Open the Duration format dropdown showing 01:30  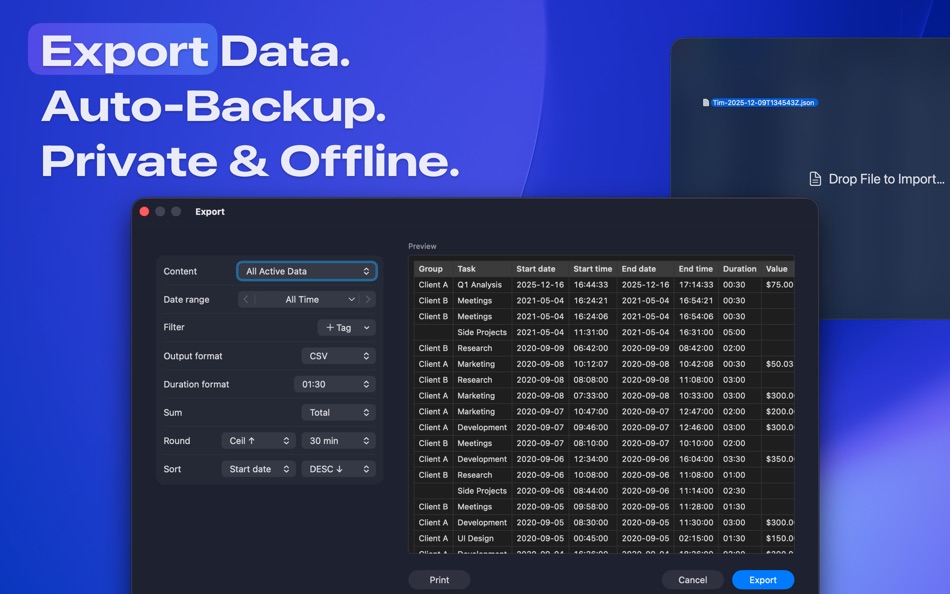(x=335, y=384)
